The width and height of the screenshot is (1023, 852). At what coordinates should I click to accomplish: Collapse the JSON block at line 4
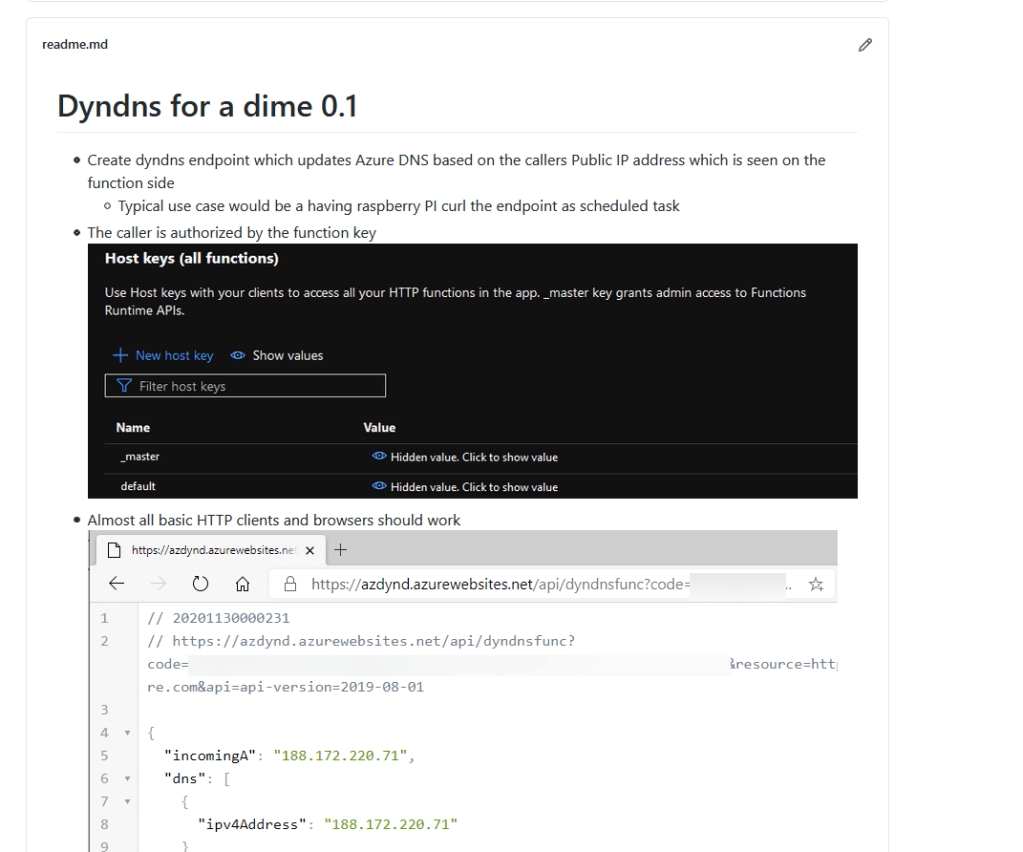coord(127,733)
